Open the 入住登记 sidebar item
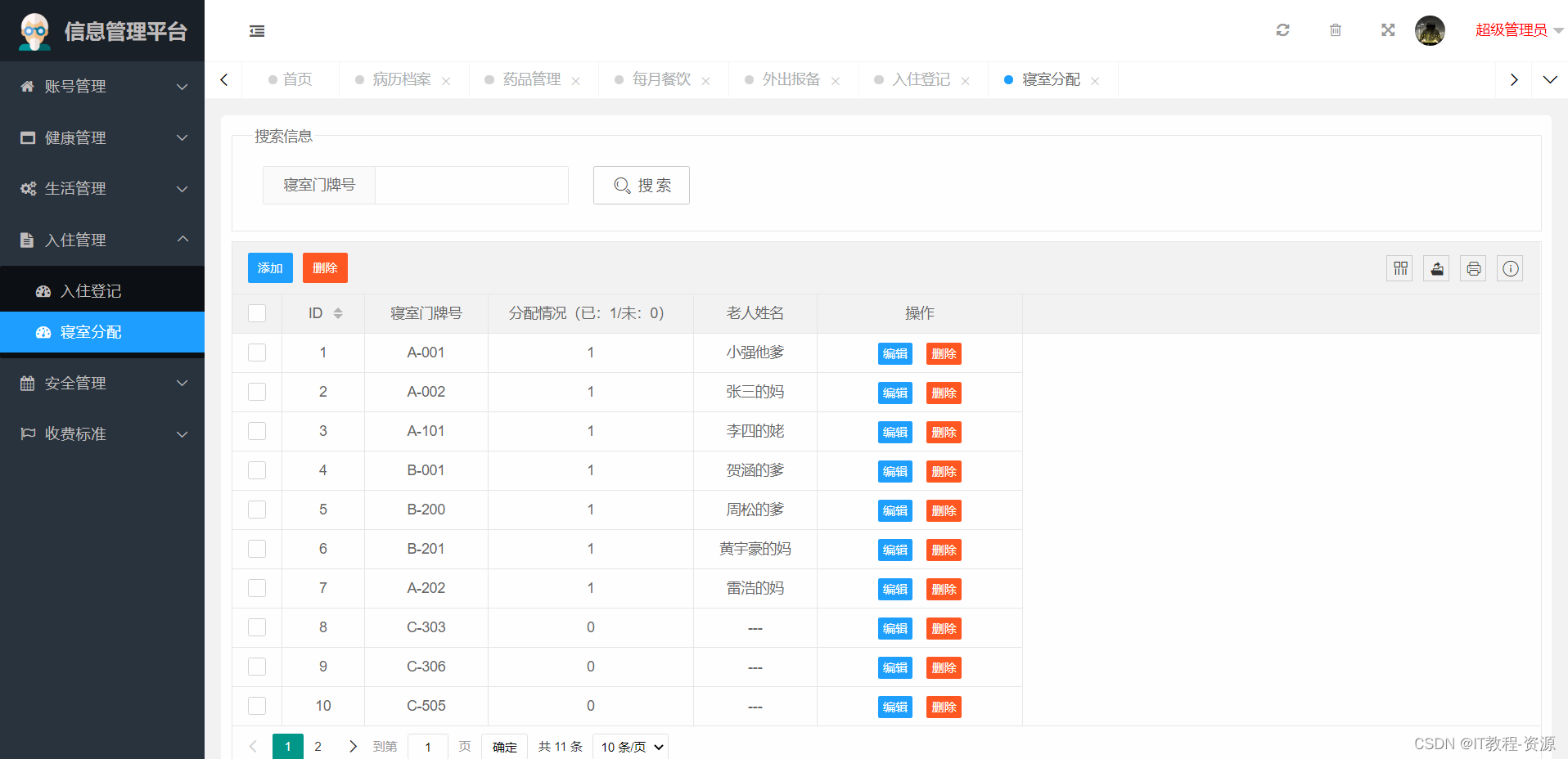The image size is (1568, 759). click(x=102, y=290)
